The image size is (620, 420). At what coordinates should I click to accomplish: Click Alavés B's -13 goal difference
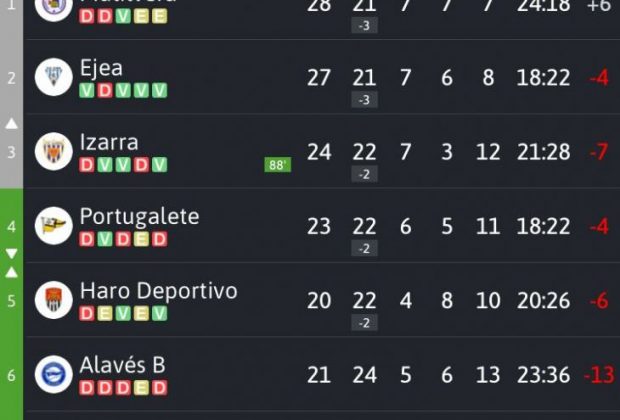click(x=598, y=375)
